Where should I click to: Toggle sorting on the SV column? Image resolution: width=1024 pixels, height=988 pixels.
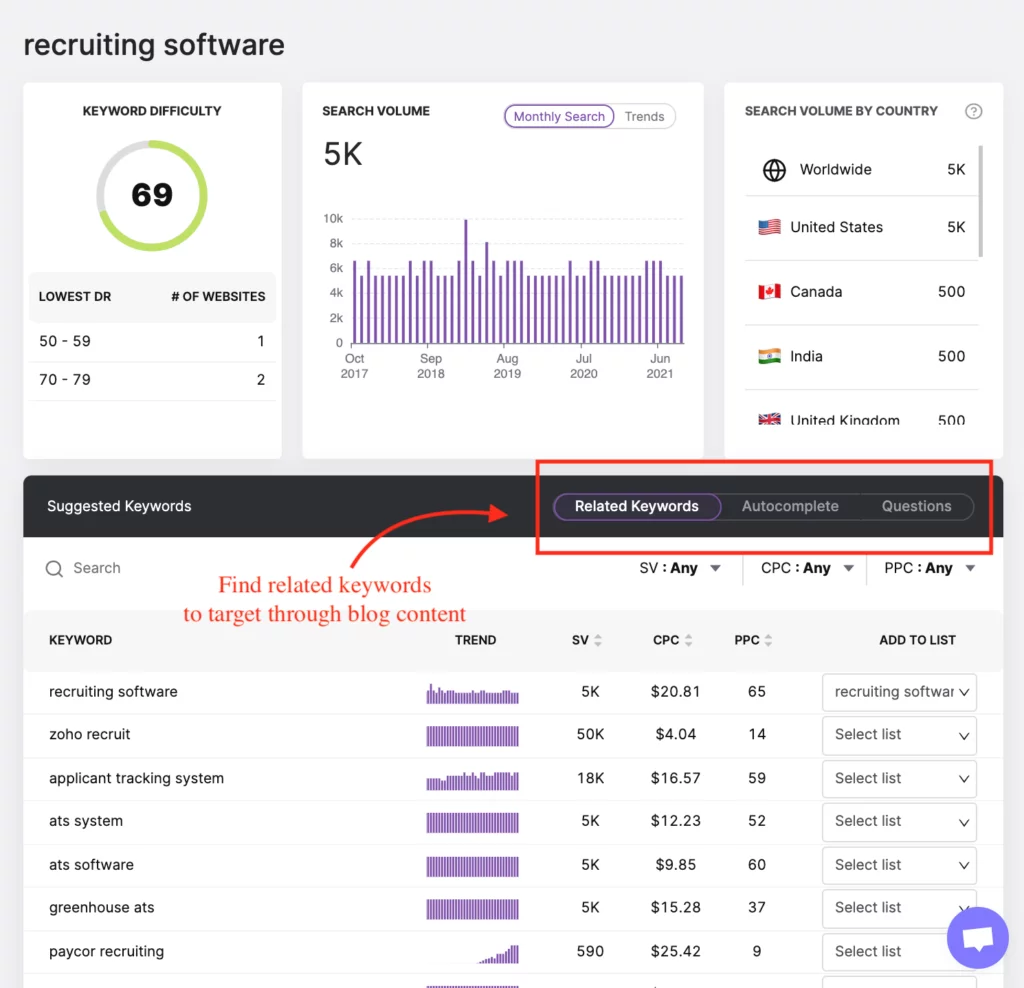click(600, 640)
